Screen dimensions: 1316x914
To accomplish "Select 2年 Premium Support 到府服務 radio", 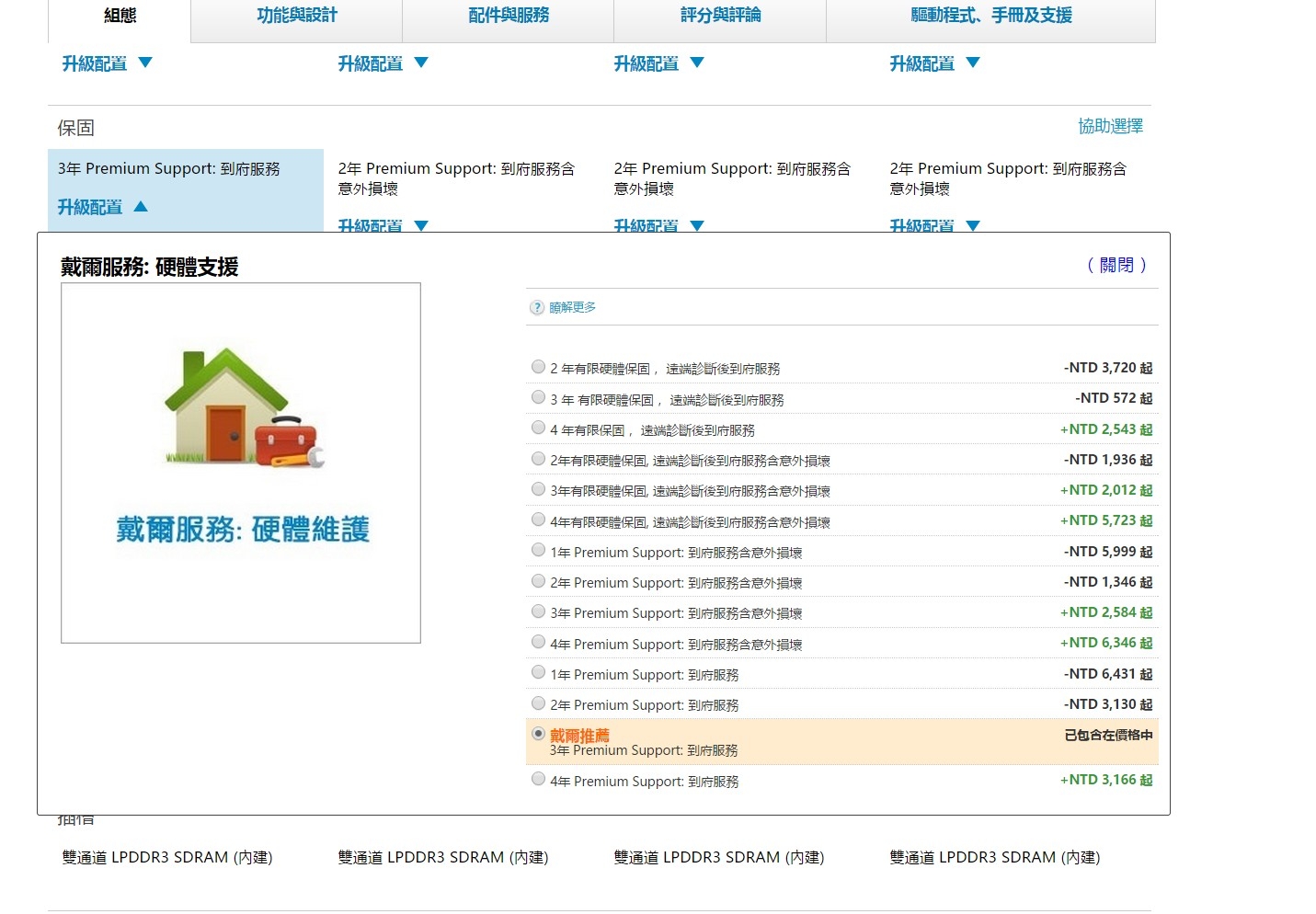I will click(x=538, y=703).
